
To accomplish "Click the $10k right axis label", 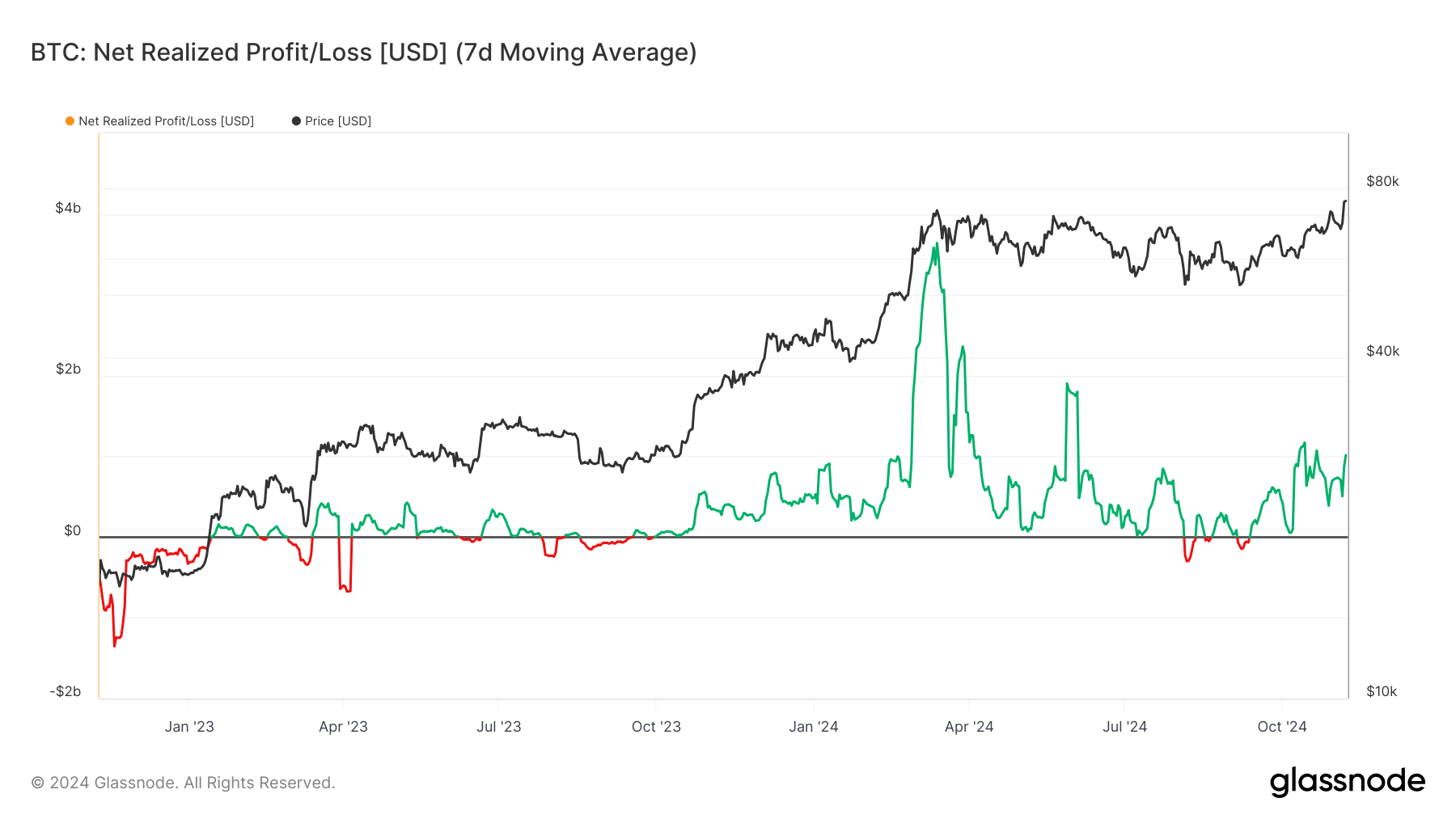I will (1382, 691).
